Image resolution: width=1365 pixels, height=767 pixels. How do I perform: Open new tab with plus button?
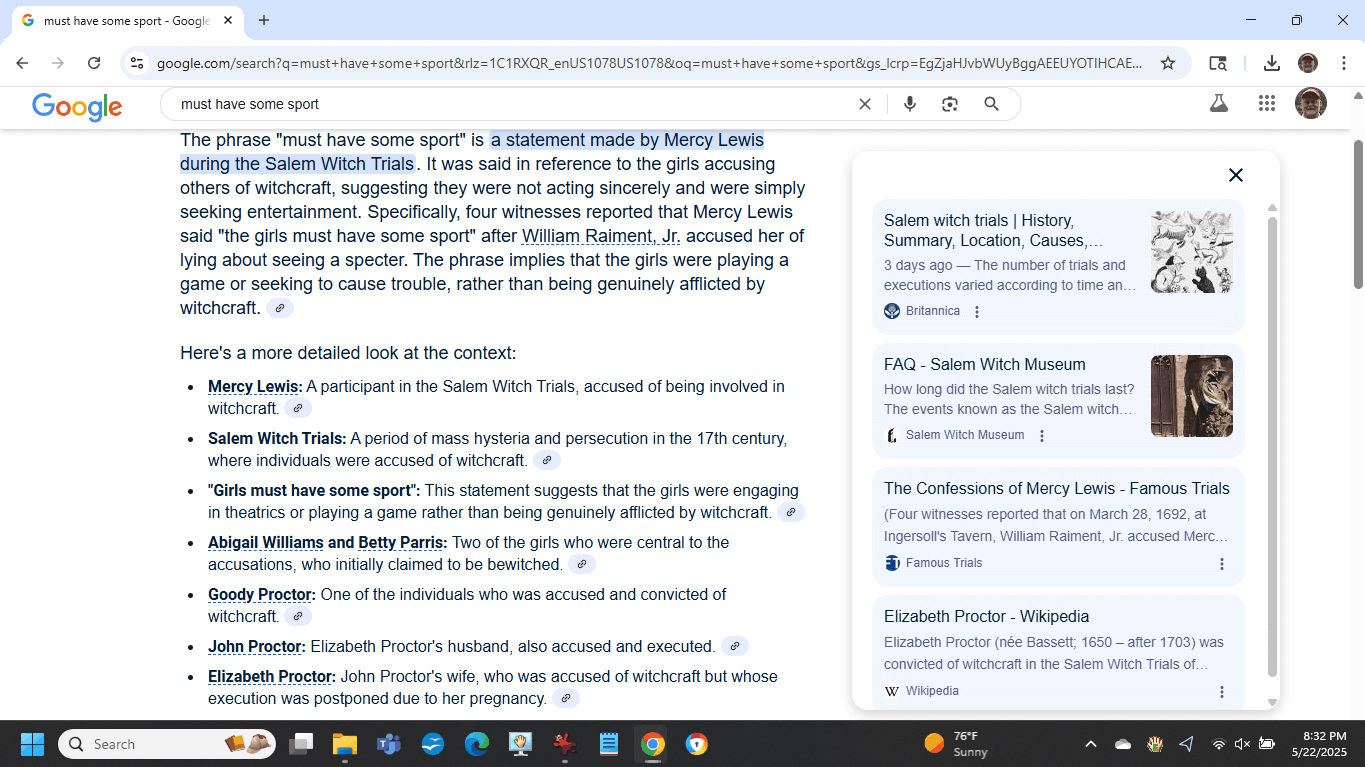coord(264,20)
